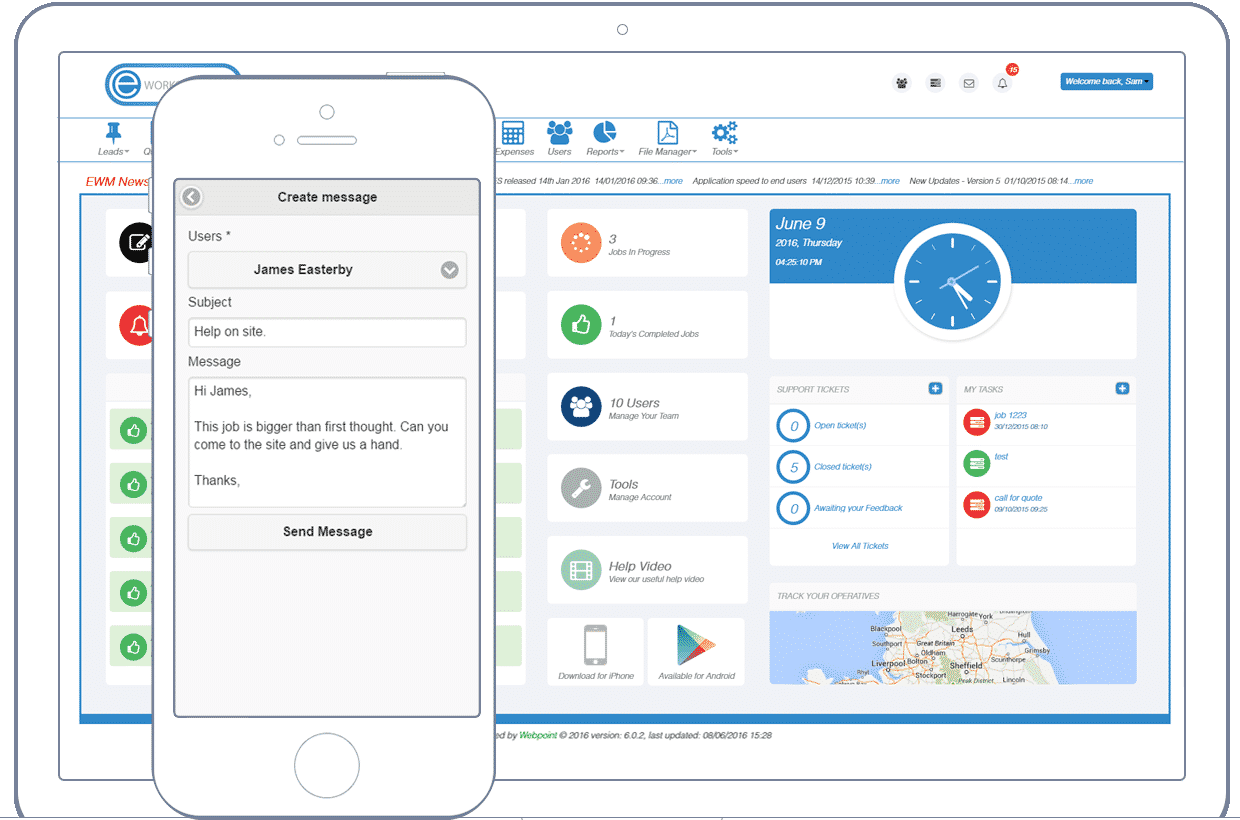
Task: Click the Download for iPhone icon
Action: pyautogui.click(x=596, y=645)
